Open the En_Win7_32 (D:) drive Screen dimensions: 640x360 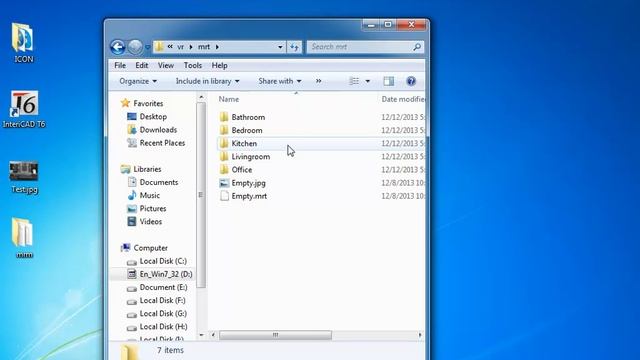point(166,274)
